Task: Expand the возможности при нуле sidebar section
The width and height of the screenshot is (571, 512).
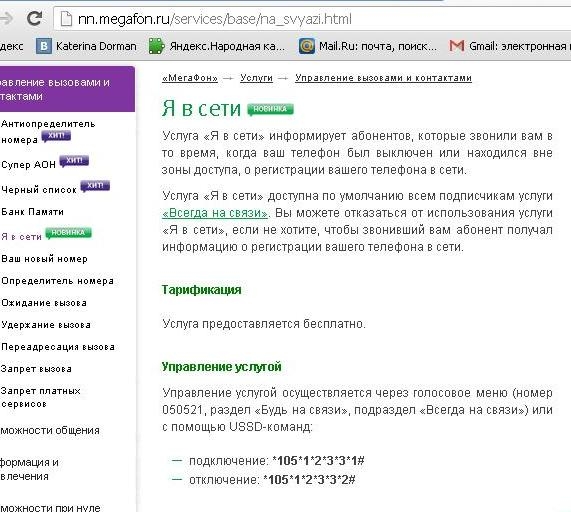Action: 50,507
